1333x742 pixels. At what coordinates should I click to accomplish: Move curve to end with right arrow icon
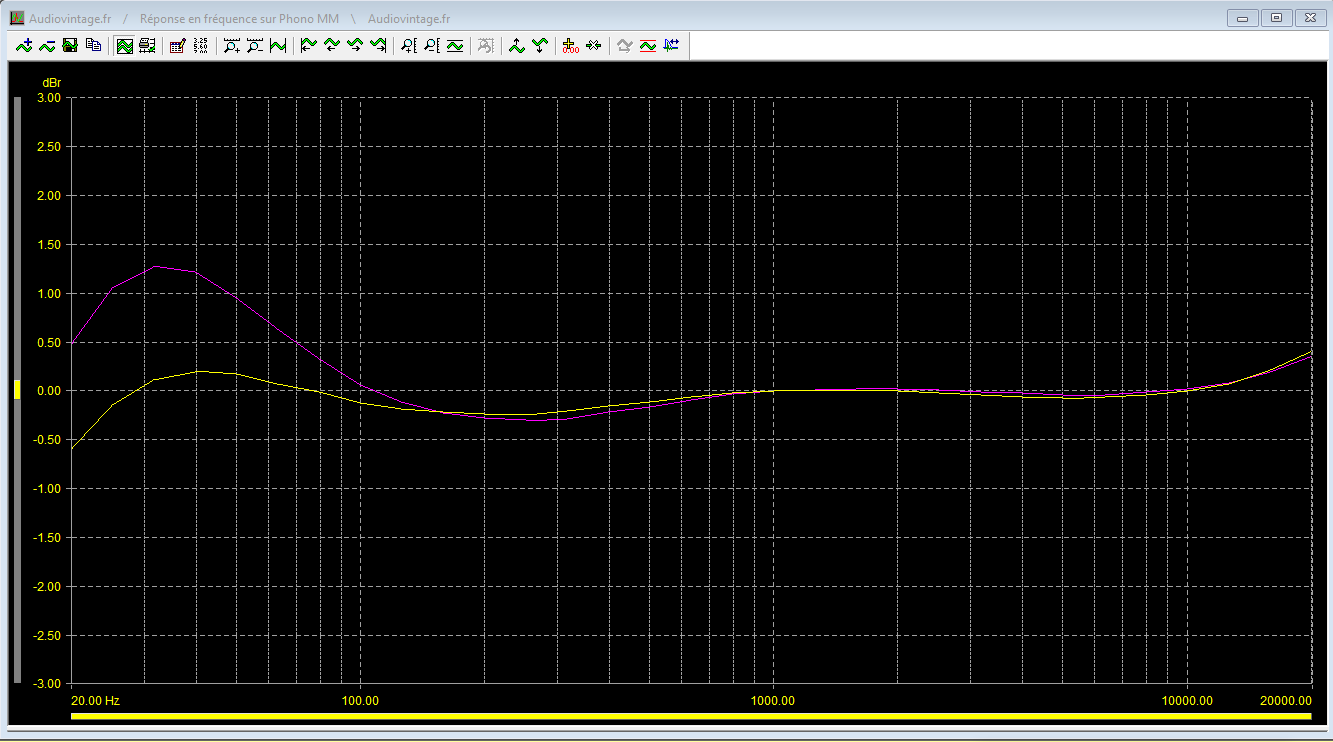pos(377,45)
